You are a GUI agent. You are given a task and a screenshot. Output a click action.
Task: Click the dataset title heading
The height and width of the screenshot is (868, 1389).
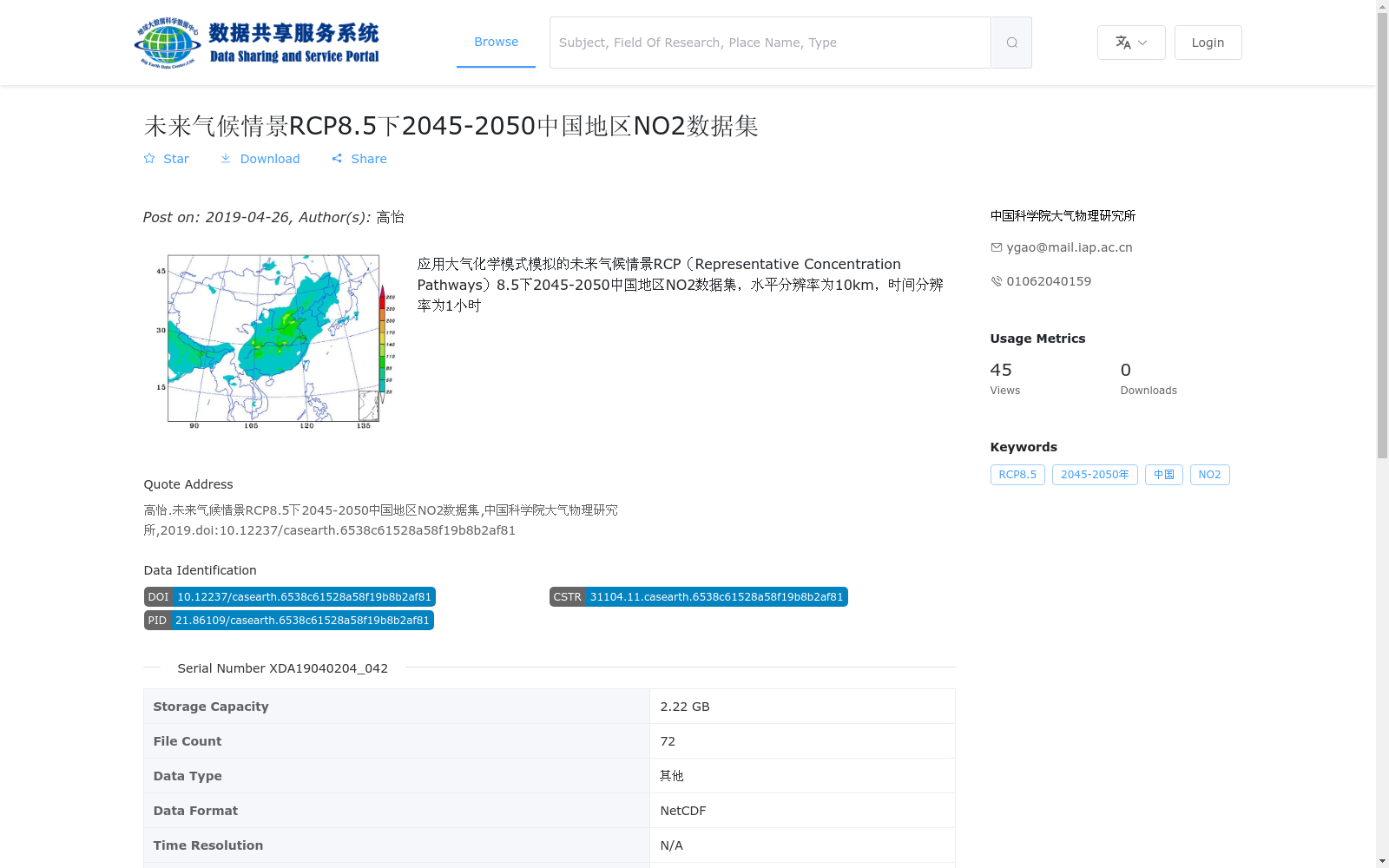pos(451,126)
